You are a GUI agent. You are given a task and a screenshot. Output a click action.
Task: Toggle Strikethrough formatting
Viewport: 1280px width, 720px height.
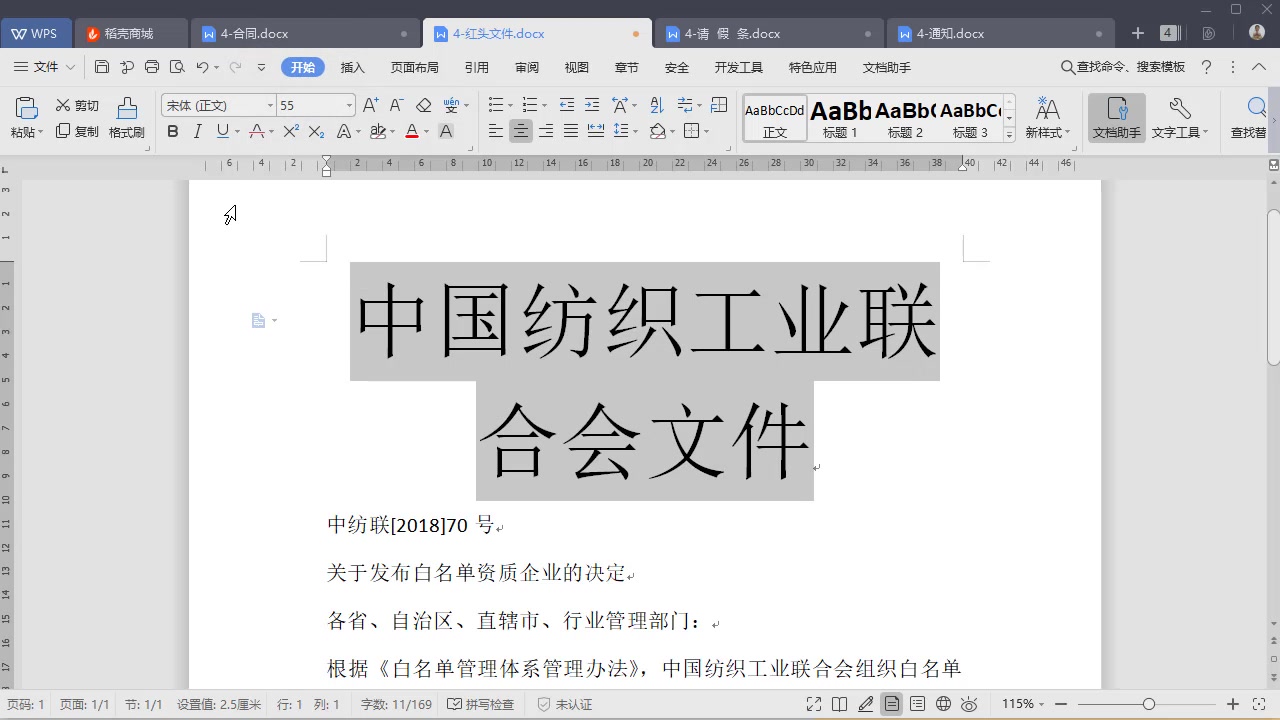257,131
